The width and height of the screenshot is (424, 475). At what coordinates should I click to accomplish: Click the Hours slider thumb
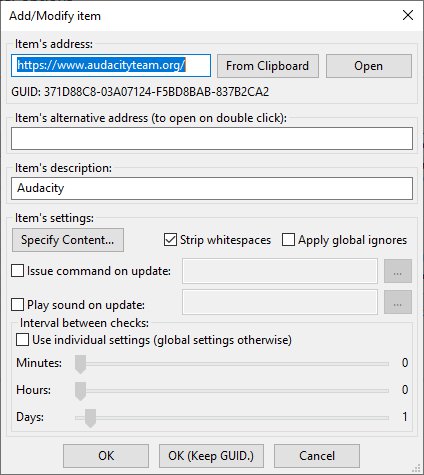pos(80,391)
